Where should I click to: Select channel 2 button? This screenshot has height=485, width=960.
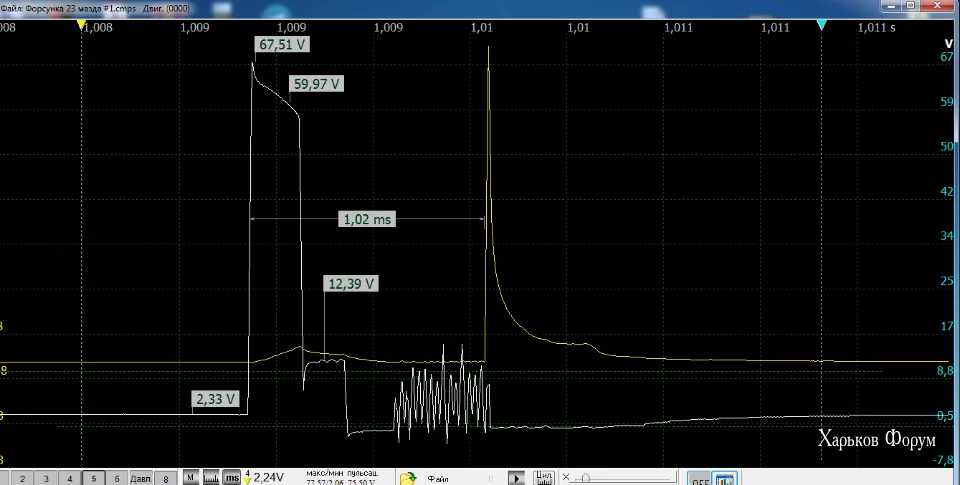pos(22,478)
